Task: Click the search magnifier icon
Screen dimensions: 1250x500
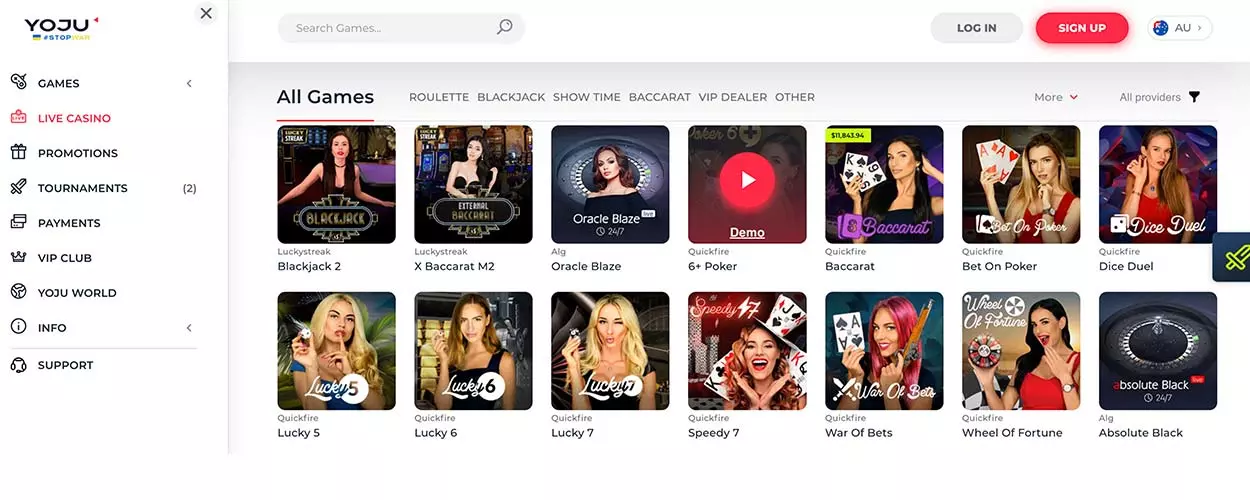Action: [x=505, y=27]
